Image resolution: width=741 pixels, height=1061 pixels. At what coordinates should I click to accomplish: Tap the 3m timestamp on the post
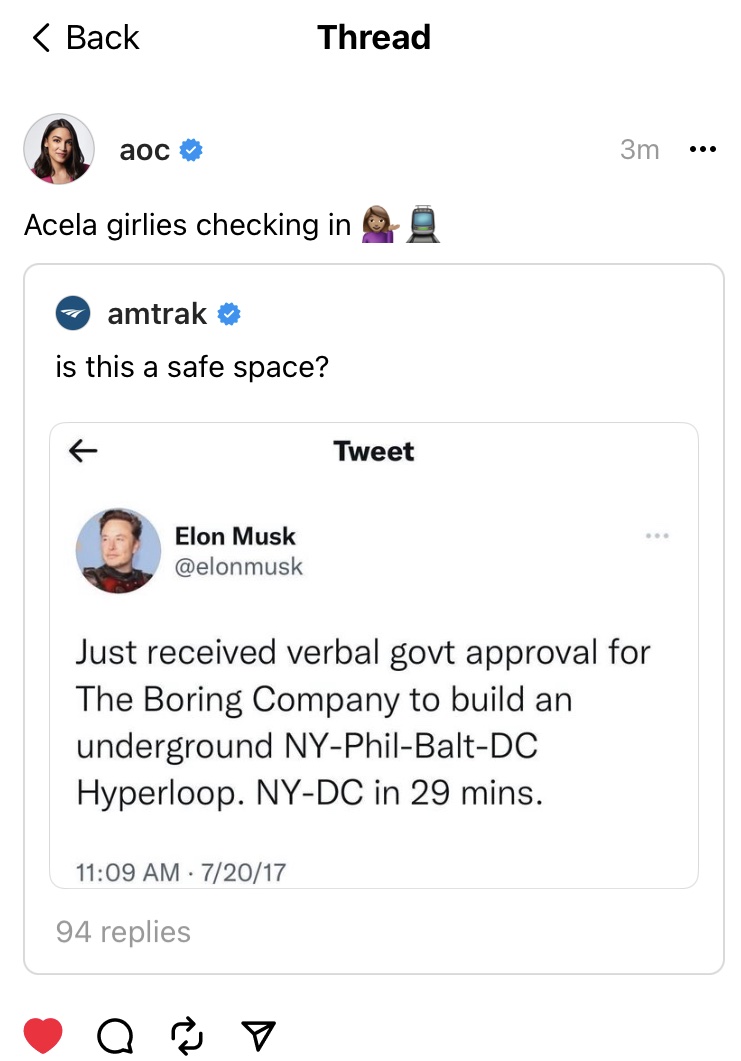point(639,150)
